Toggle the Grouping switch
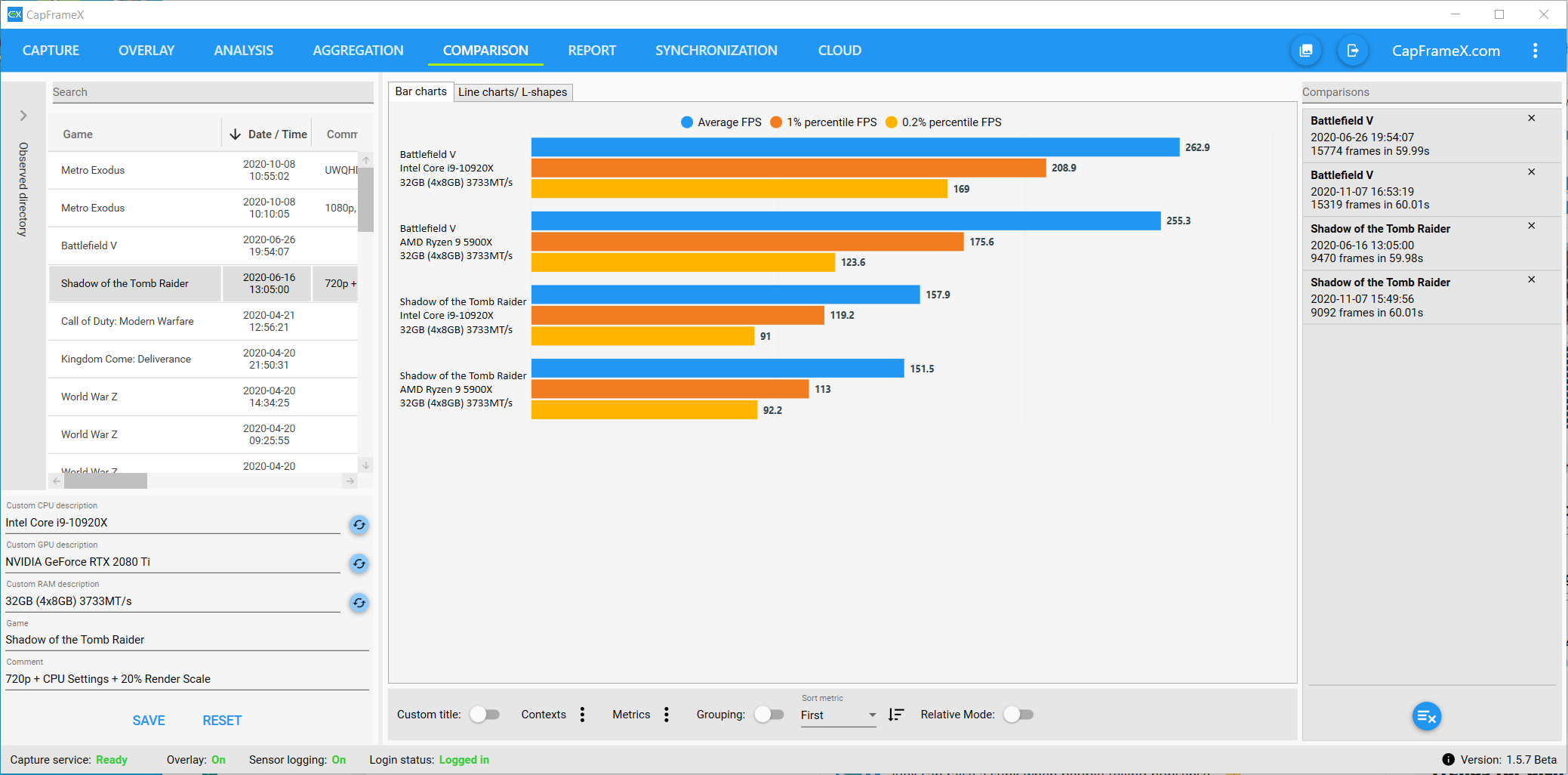Viewport: 1568px width, 775px height. 769,715
